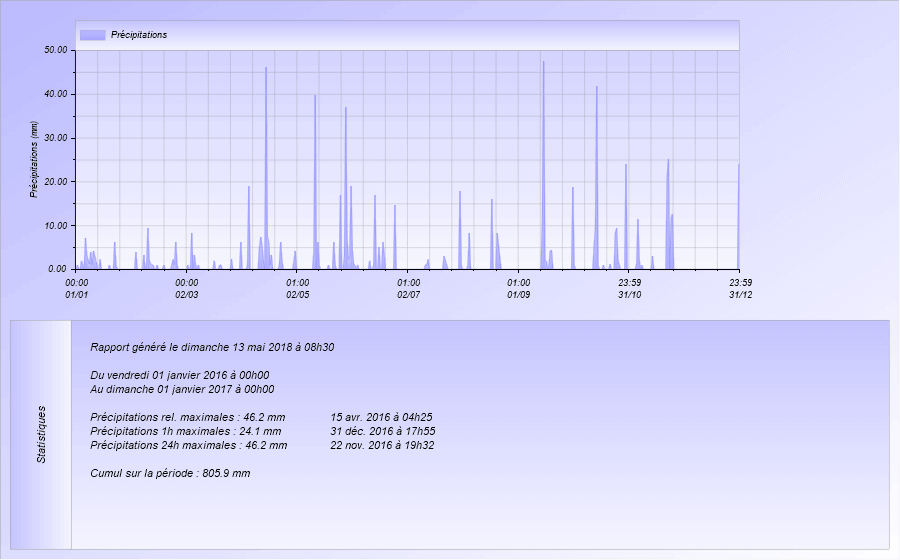Click the vertical Statistiques panel label
The image size is (900, 560).
pos(42,433)
